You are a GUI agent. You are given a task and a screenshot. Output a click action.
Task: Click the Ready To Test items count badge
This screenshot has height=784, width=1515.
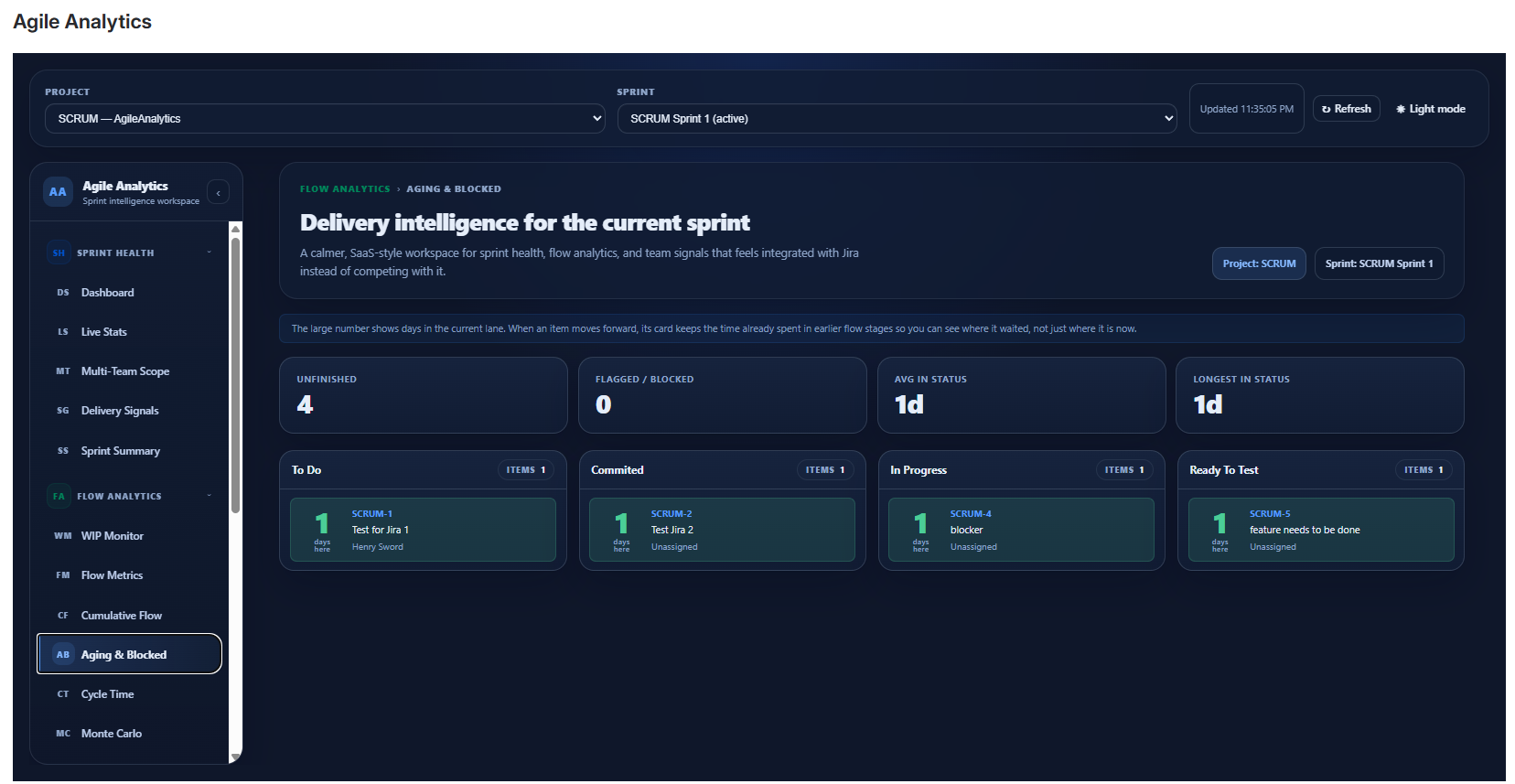click(x=1424, y=470)
